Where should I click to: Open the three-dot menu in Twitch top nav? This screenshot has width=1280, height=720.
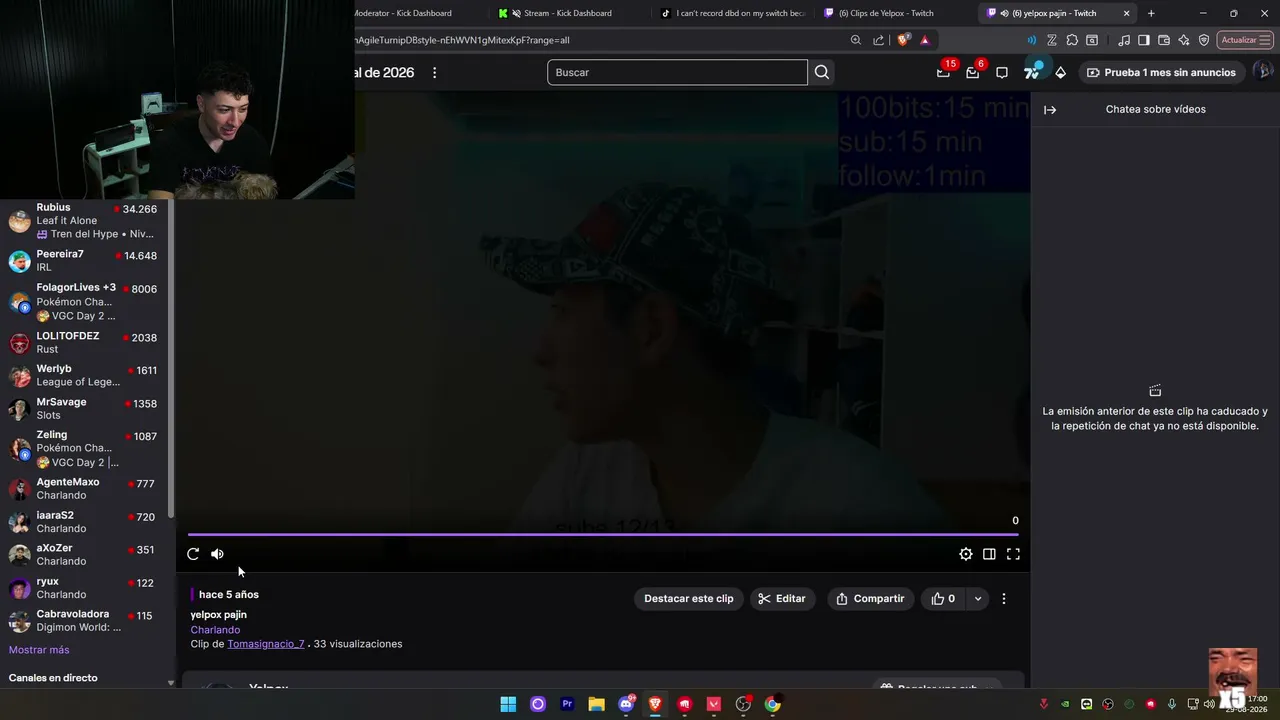(434, 73)
